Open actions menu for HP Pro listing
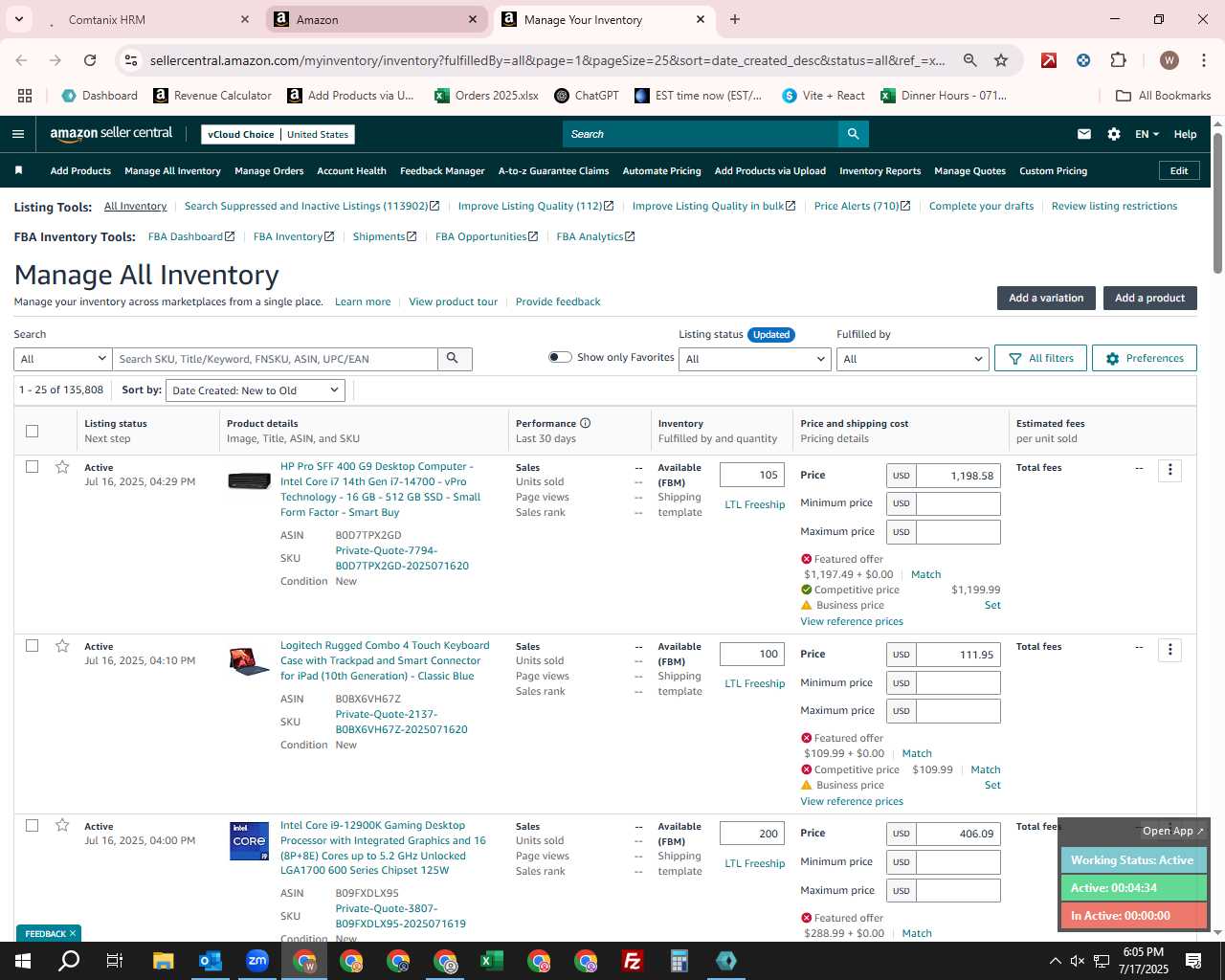1225x980 pixels. [1169, 470]
